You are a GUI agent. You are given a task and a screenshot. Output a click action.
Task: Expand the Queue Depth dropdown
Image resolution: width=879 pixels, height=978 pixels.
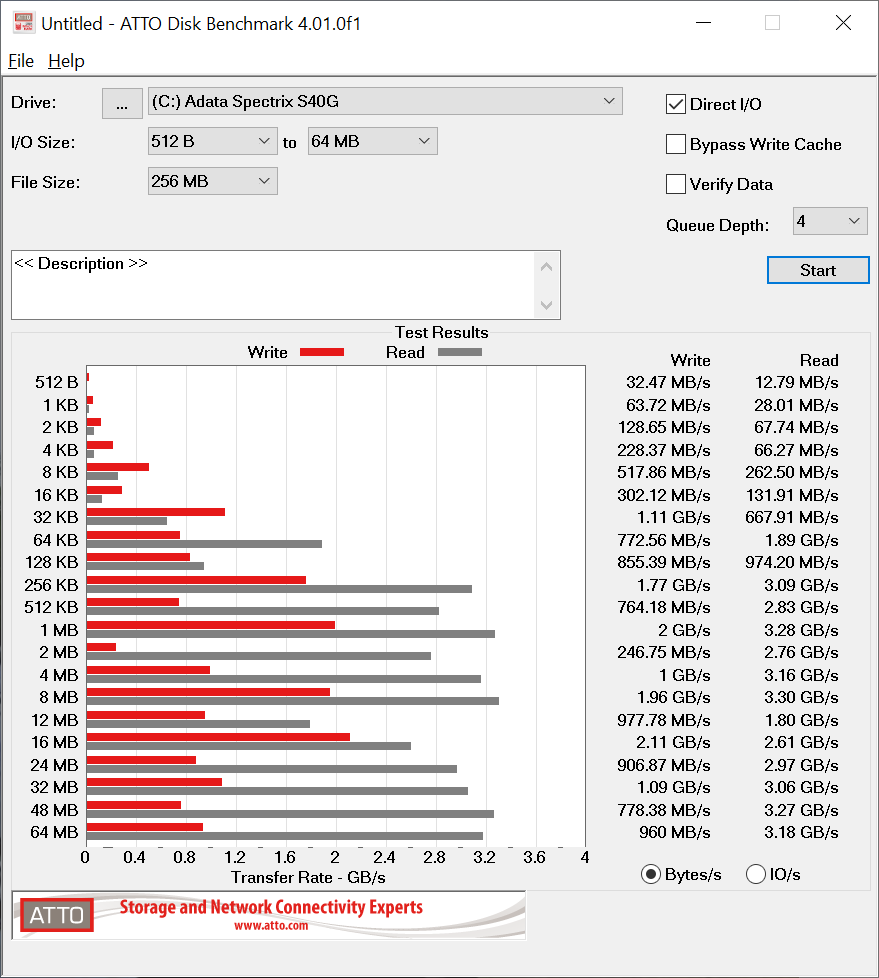[x=830, y=221]
